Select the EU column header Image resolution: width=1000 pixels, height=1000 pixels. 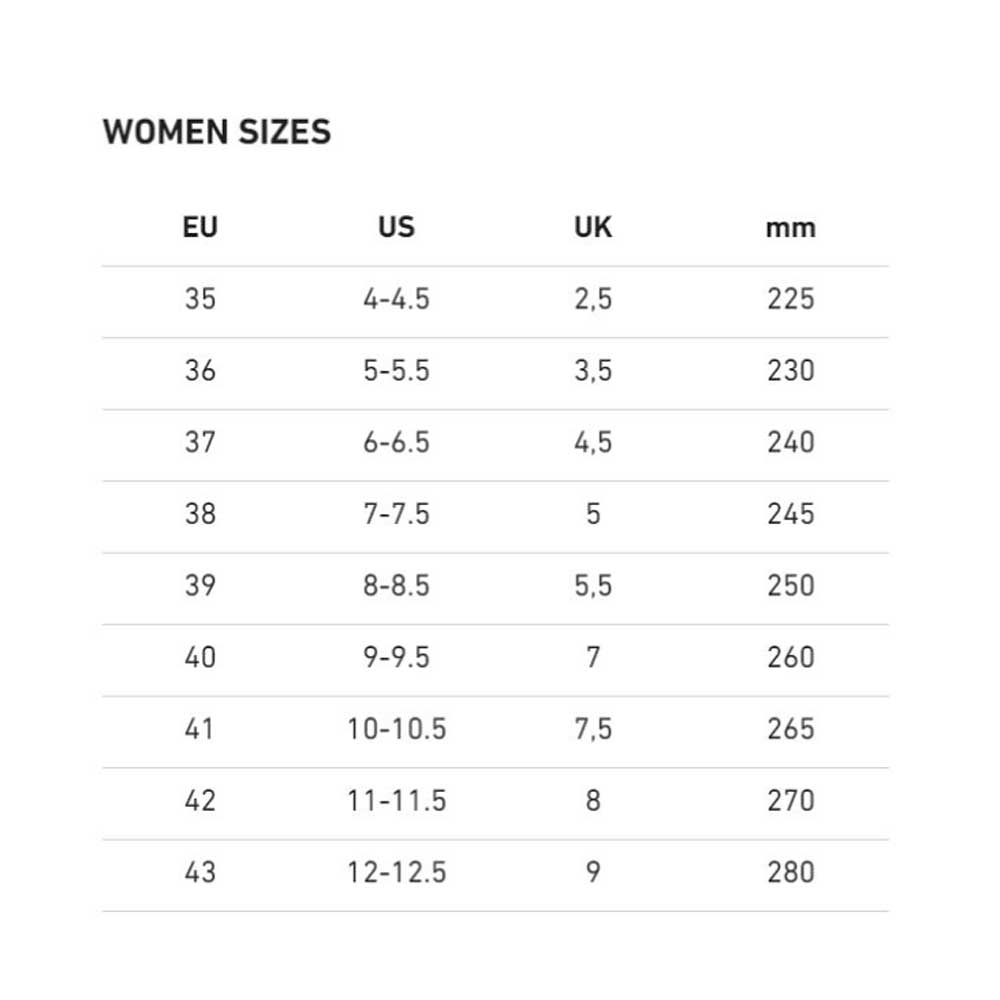[x=200, y=227]
